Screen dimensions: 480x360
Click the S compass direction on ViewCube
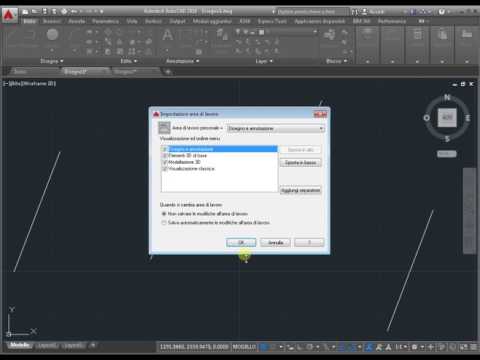click(447, 139)
